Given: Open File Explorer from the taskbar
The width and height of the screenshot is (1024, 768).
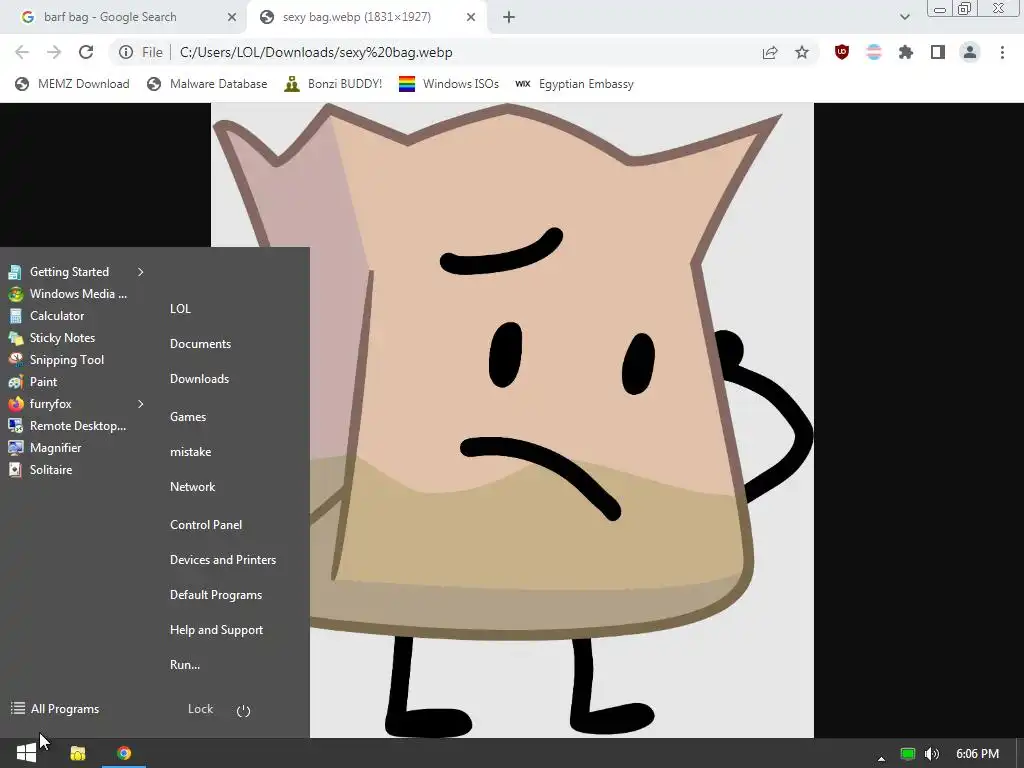Looking at the screenshot, I should (78, 753).
